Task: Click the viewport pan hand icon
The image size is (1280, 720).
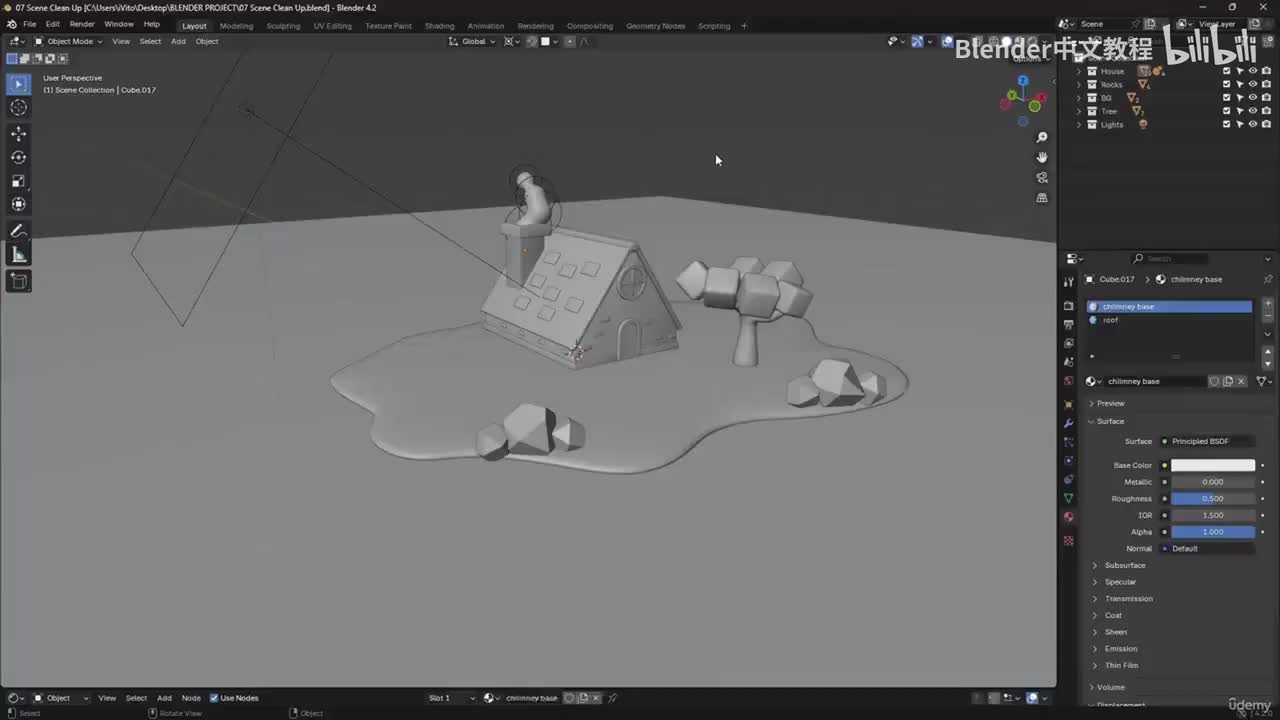Action: [x=1042, y=157]
